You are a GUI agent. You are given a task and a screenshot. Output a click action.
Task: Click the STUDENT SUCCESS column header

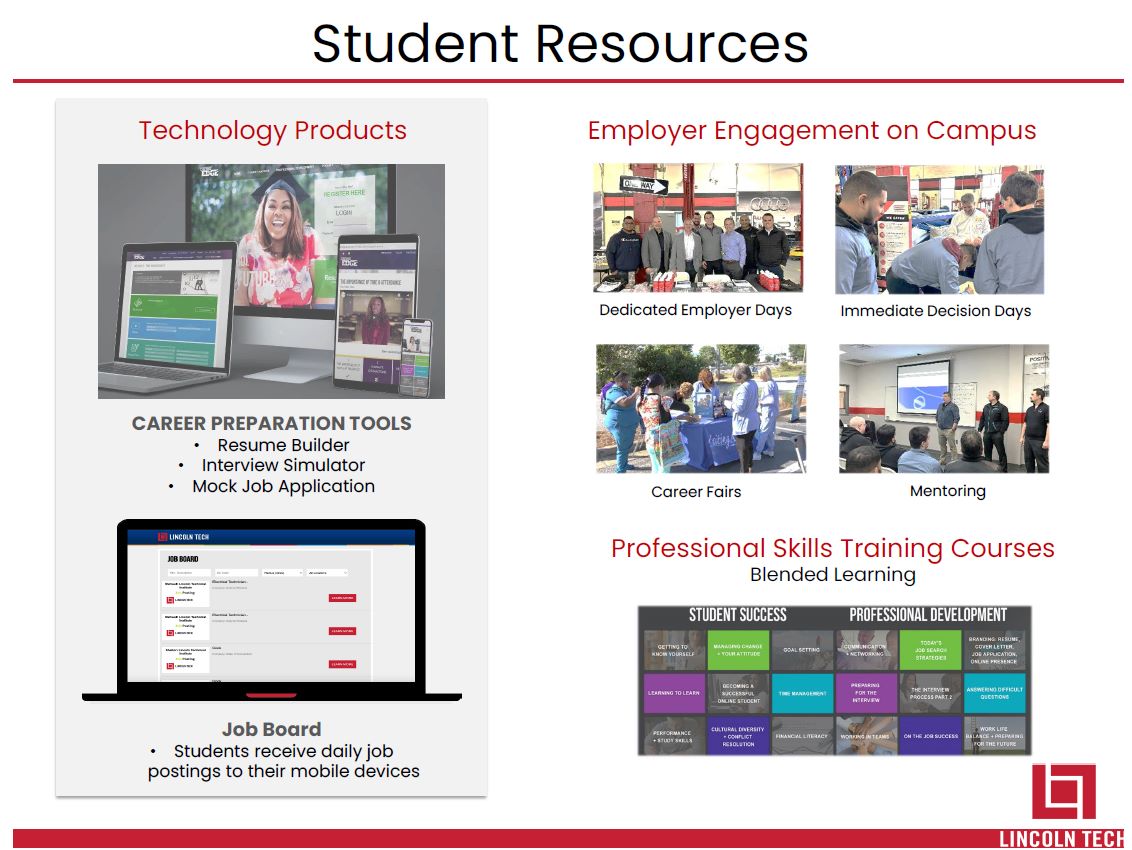(x=737, y=615)
